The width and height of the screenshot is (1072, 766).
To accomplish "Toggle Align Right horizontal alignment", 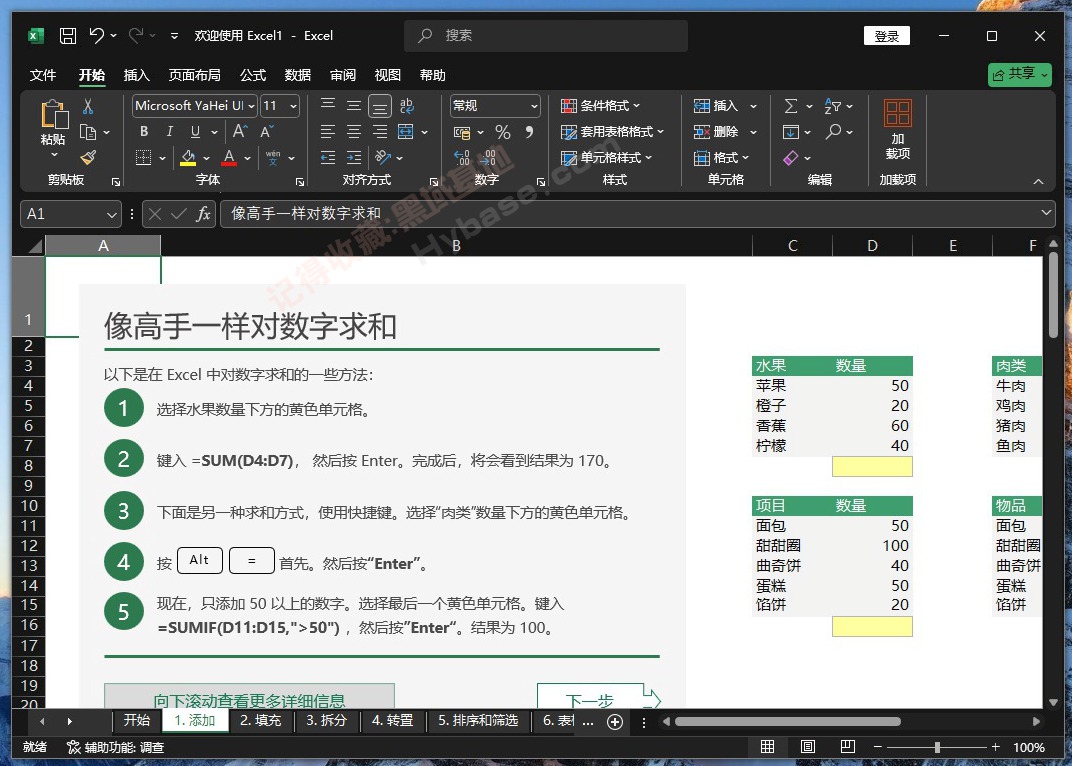I will pyautogui.click(x=380, y=132).
